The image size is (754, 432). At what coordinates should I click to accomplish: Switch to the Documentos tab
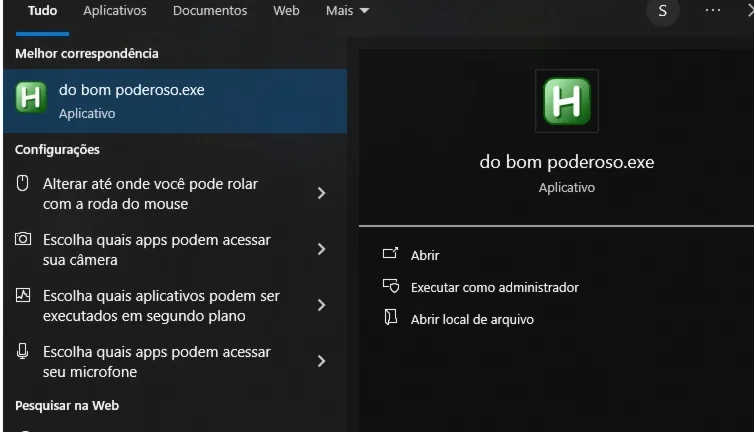click(210, 11)
